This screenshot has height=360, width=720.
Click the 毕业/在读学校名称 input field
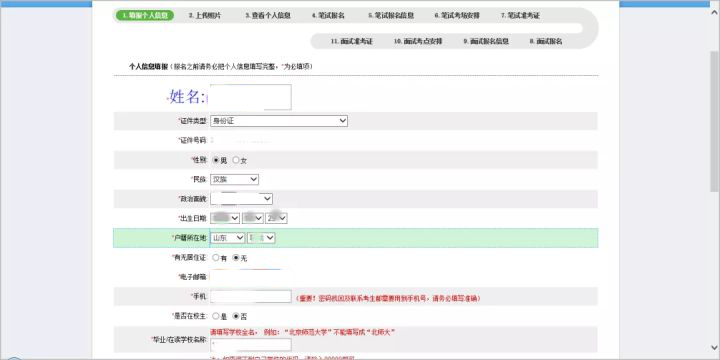(250, 345)
